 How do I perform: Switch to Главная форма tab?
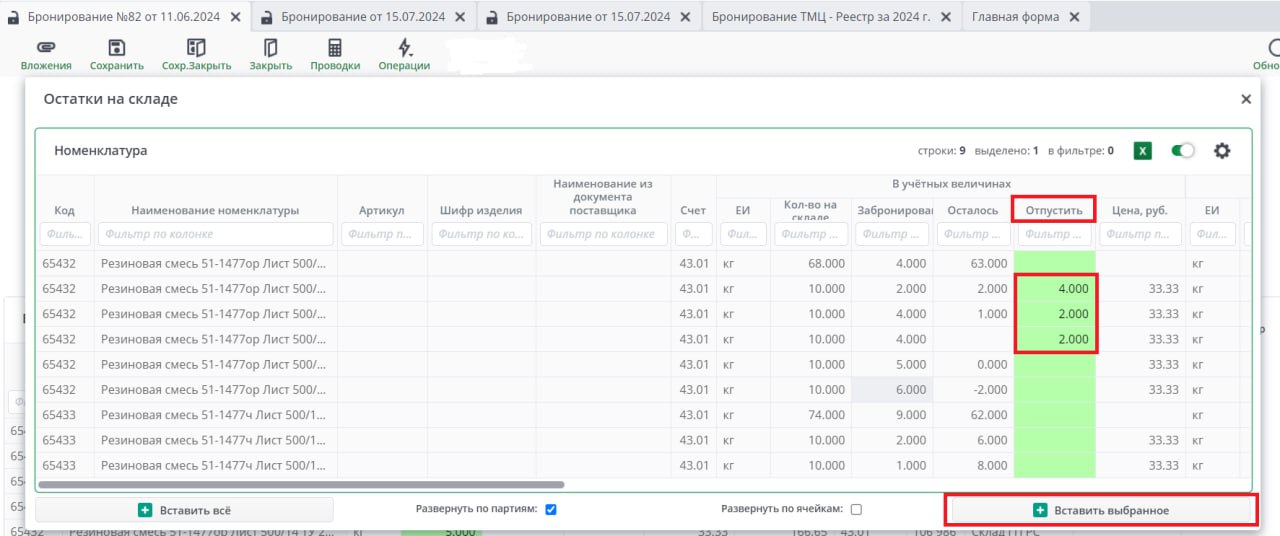(x=1014, y=17)
